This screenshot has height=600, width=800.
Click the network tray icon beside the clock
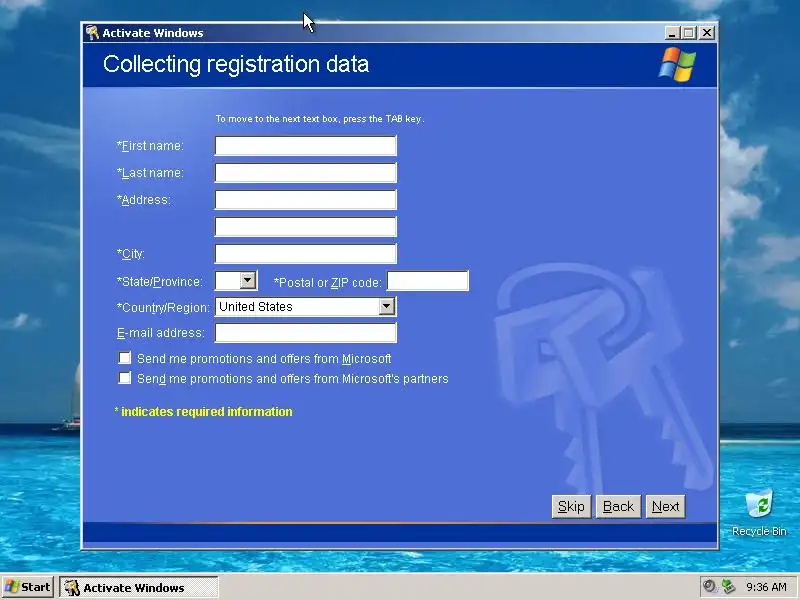pyautogui.click(x=729, y=587)
